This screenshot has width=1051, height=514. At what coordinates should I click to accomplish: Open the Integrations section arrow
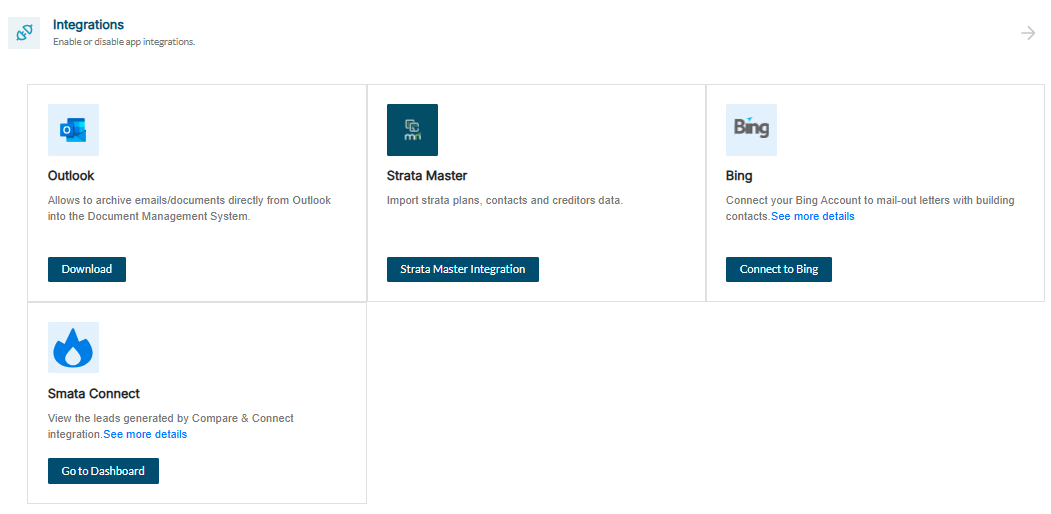click(x=1028, y=33)
